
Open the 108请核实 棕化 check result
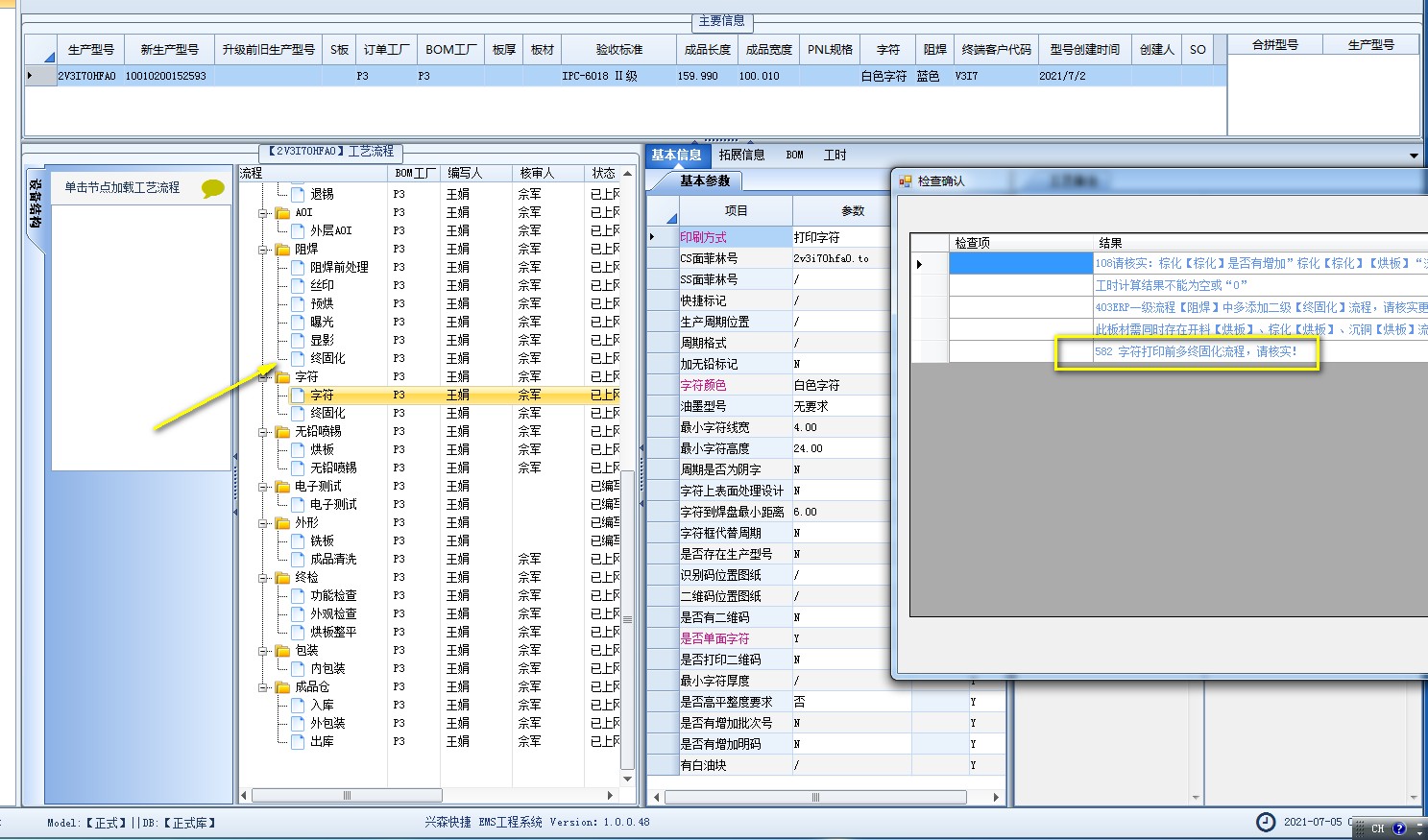(1260, 263)
